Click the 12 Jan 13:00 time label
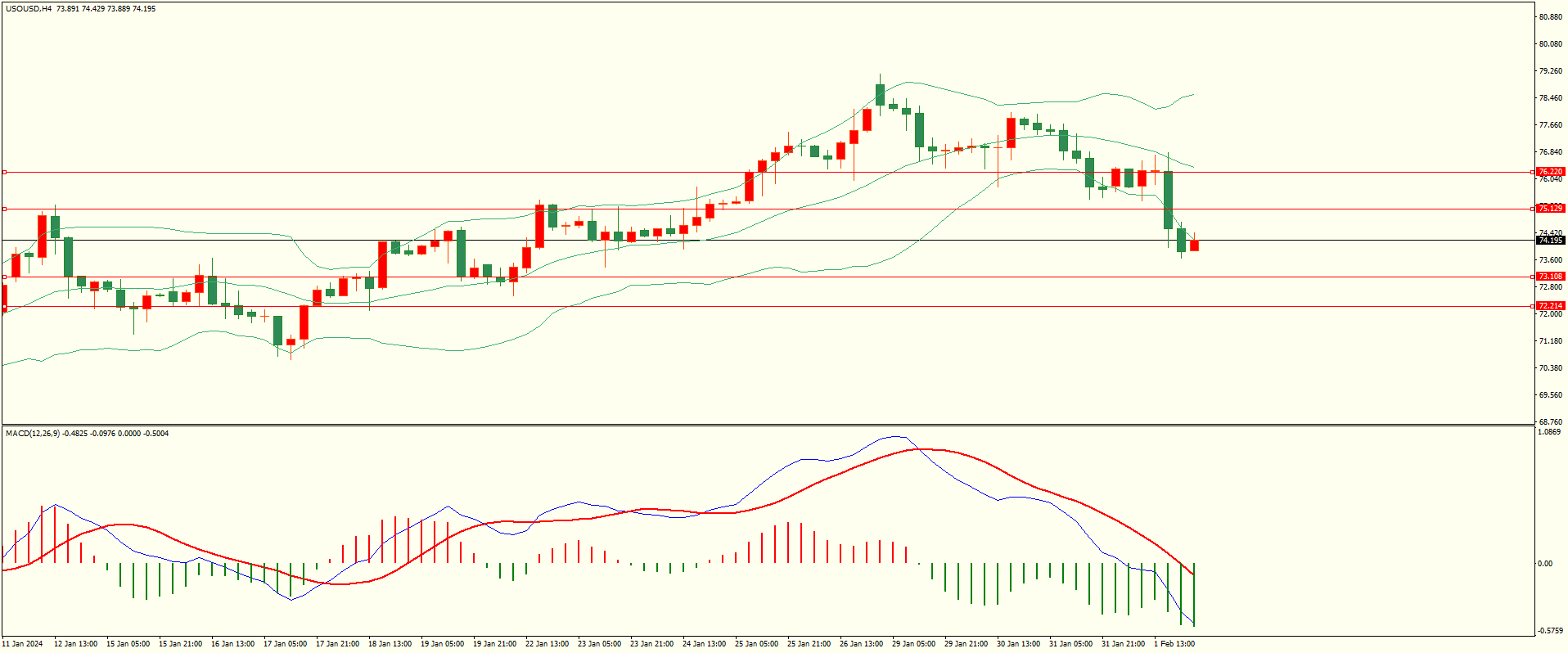The height and width of the screenshot is (653, 1568). 75,644
